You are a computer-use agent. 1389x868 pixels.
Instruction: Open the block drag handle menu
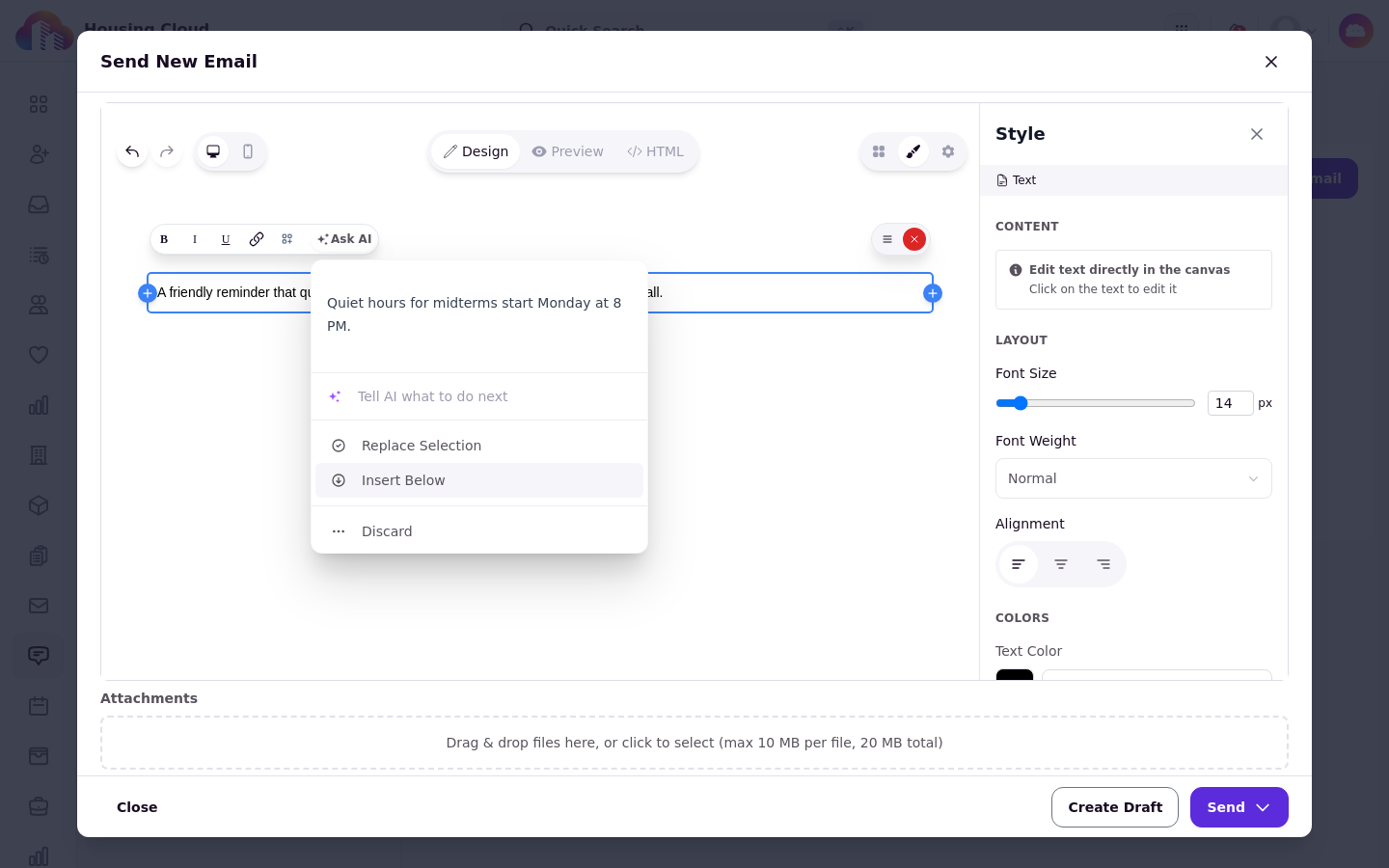[x=887, y=239]
